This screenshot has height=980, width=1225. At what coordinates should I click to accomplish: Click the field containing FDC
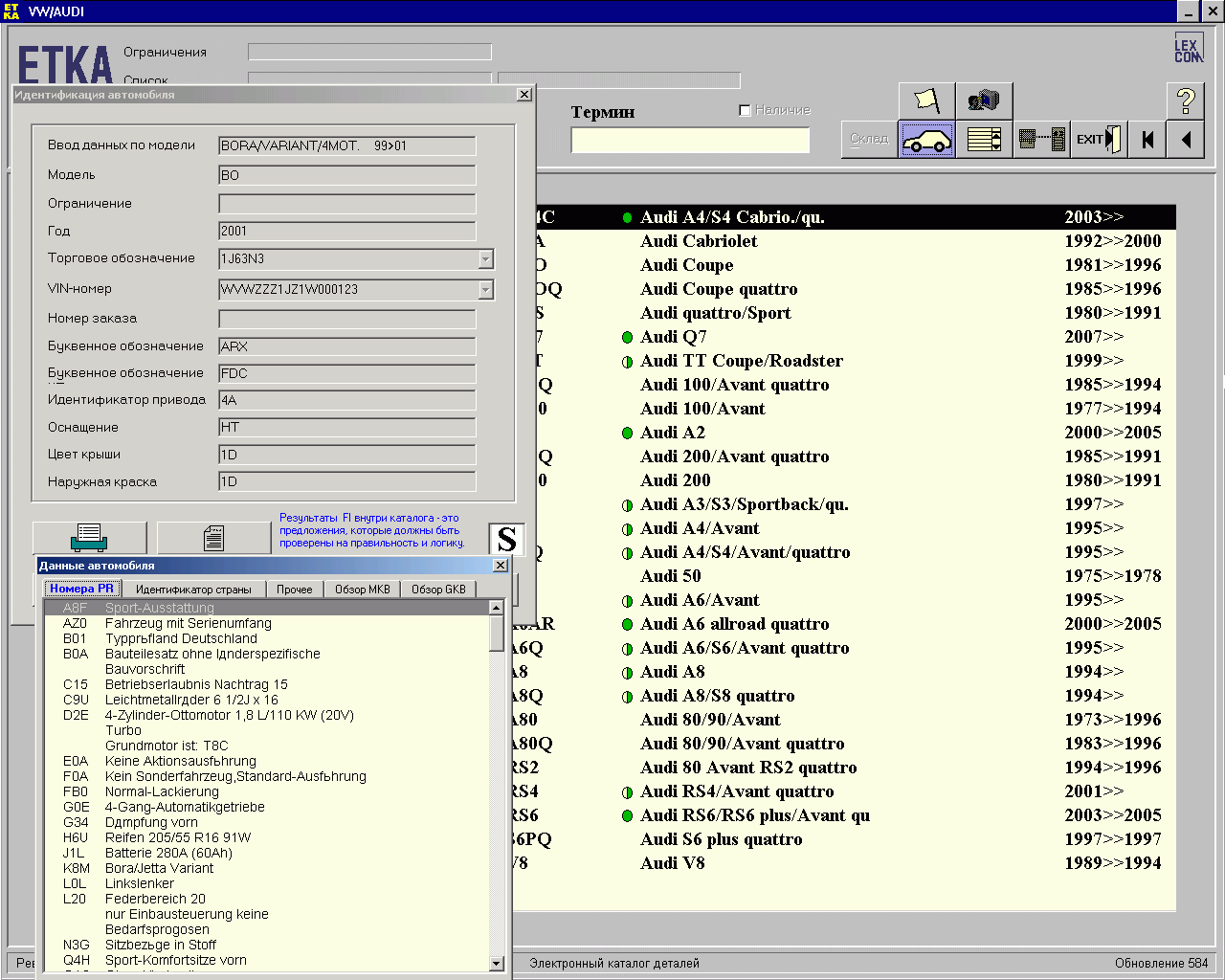(x=347, y=373)
